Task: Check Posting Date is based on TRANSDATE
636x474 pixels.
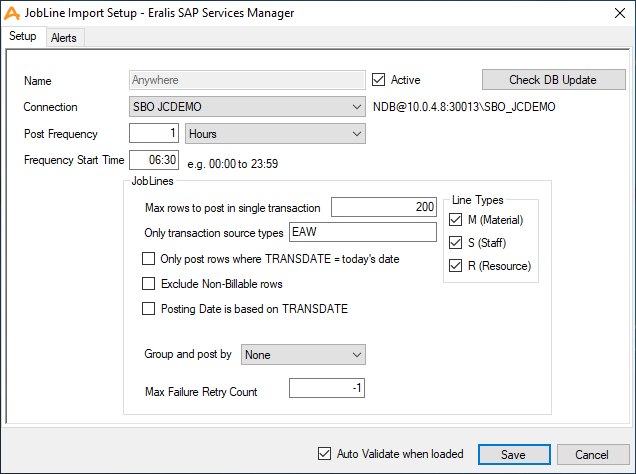Action: [149, 309]
